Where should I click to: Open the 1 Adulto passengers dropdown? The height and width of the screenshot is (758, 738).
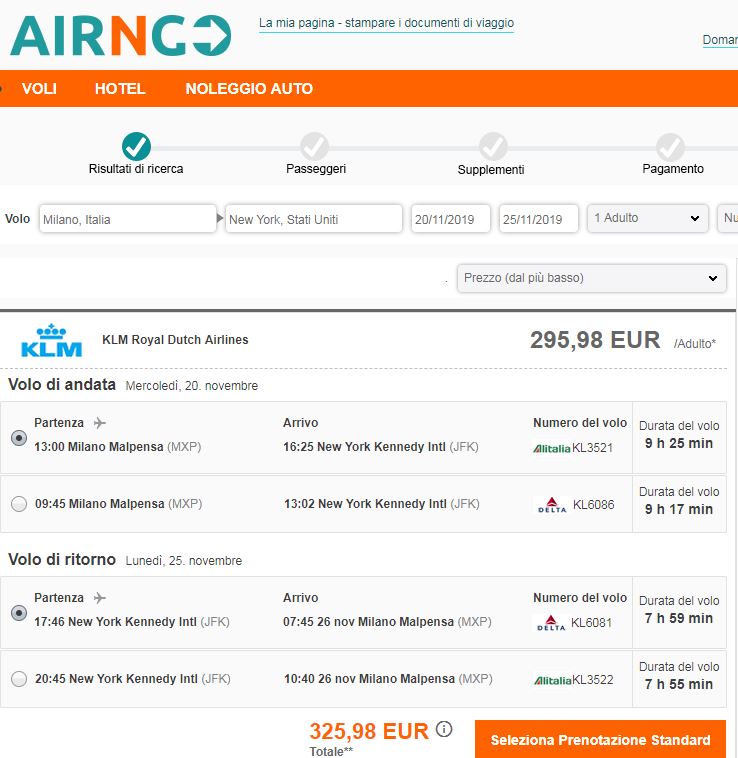coord(648,219)
